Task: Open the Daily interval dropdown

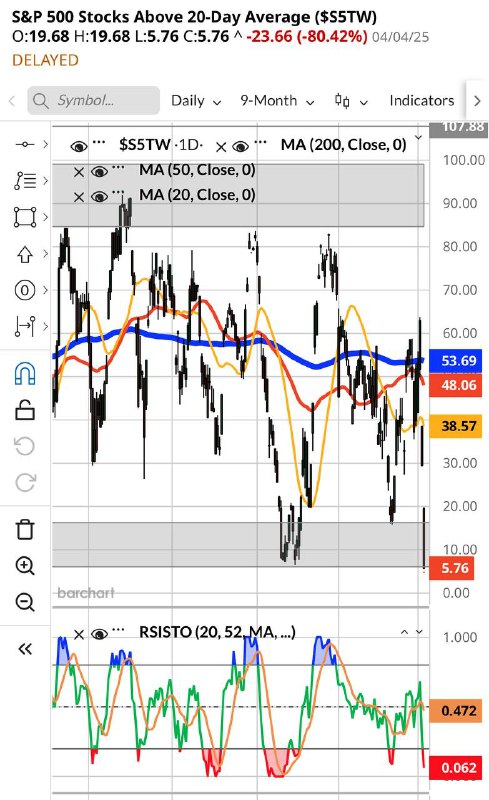Action: click(196, 101)
